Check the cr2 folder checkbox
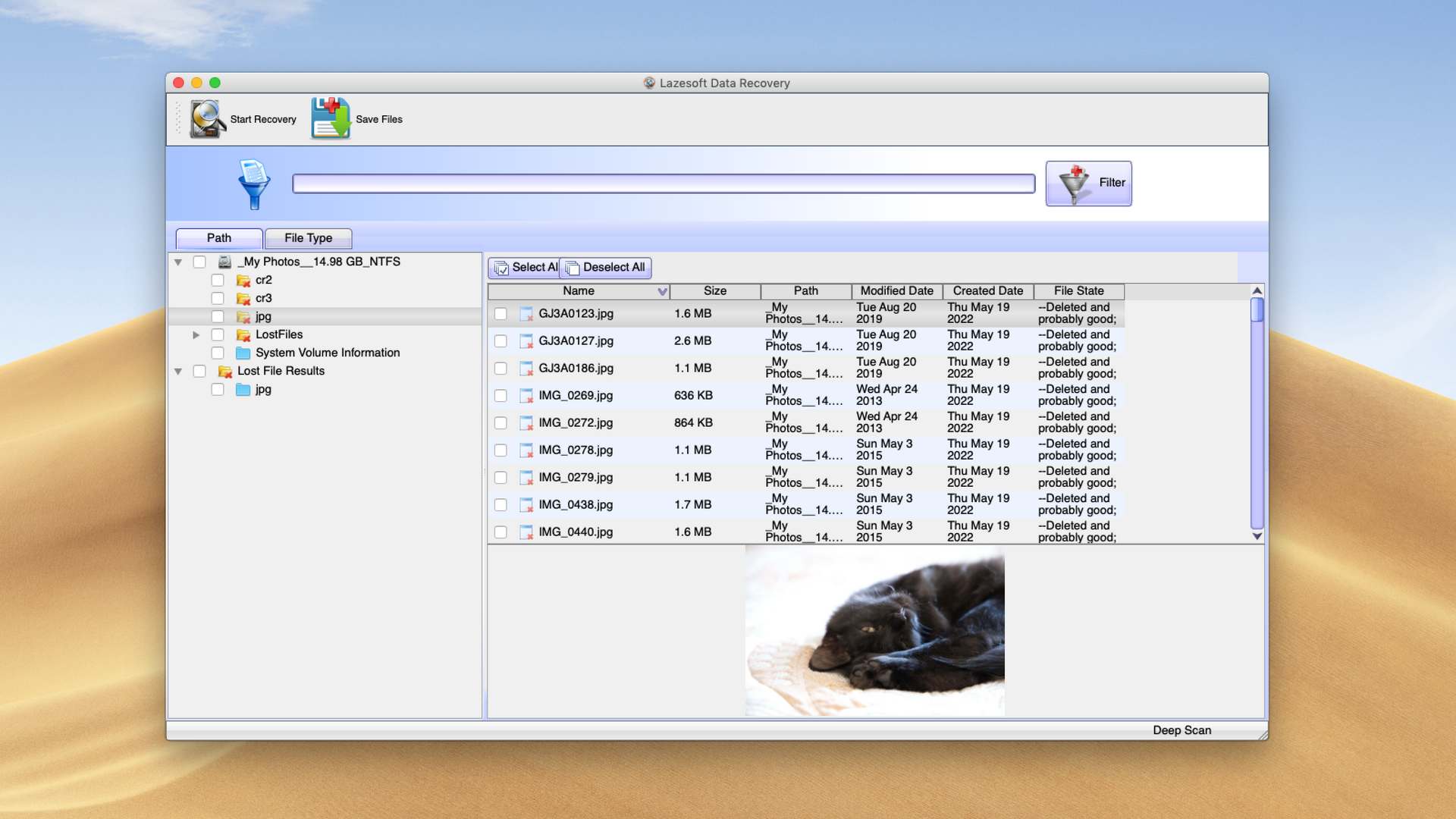This screenshot has width=1456, height=819. click(x=218, y=280)
